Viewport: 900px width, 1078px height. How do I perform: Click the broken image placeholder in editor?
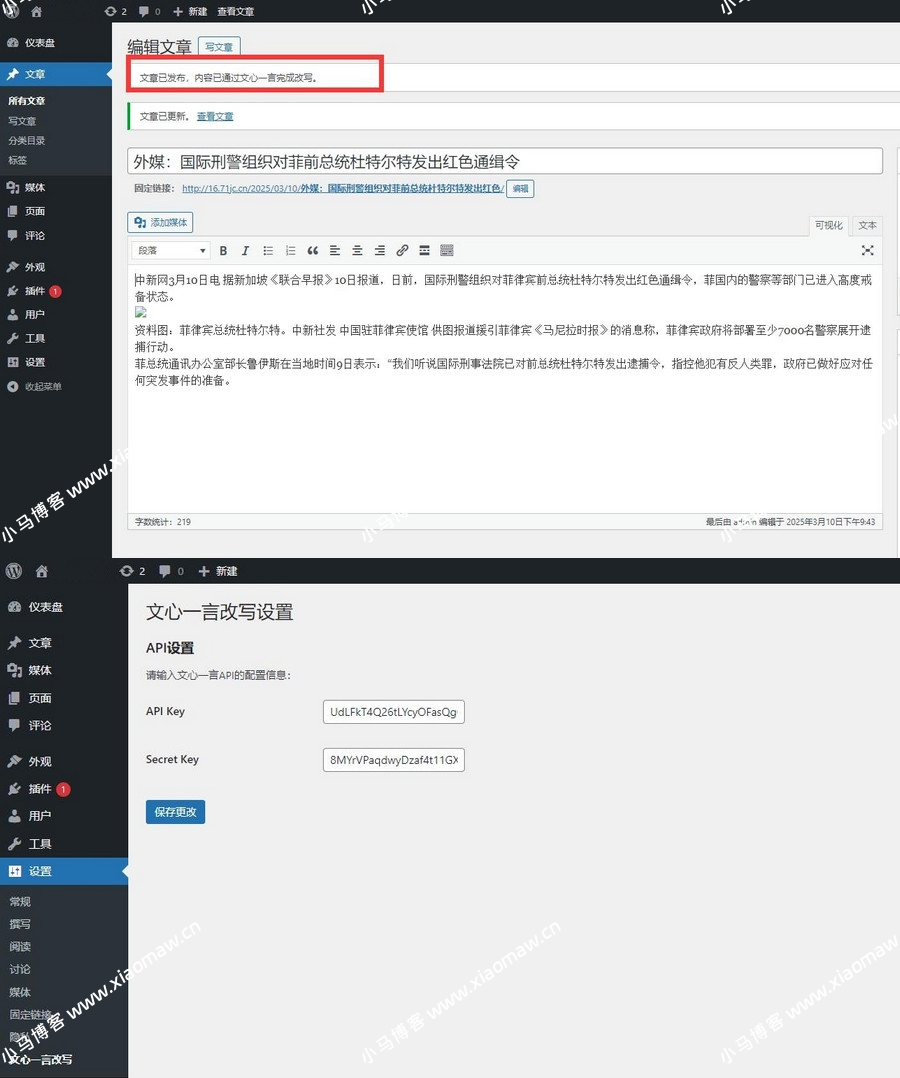click(x=141, y=313)
